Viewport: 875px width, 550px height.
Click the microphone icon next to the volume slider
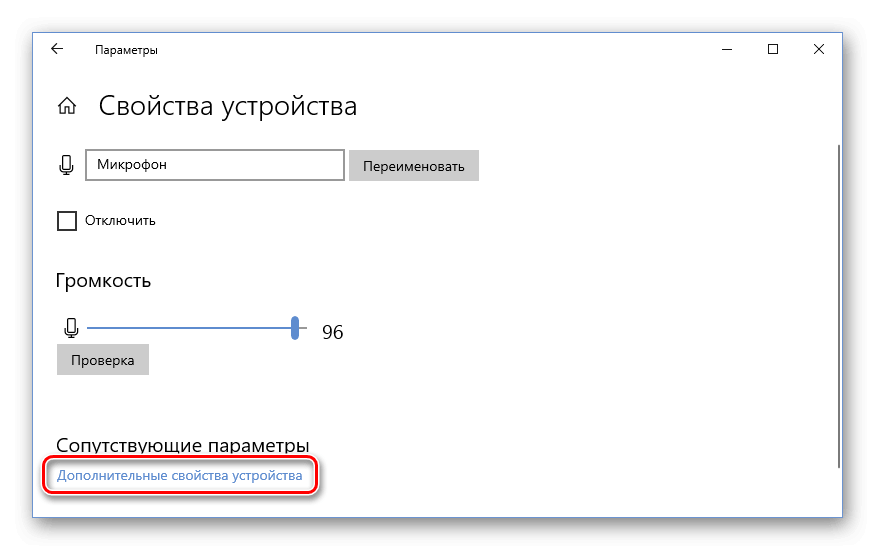tap(71, 328)
